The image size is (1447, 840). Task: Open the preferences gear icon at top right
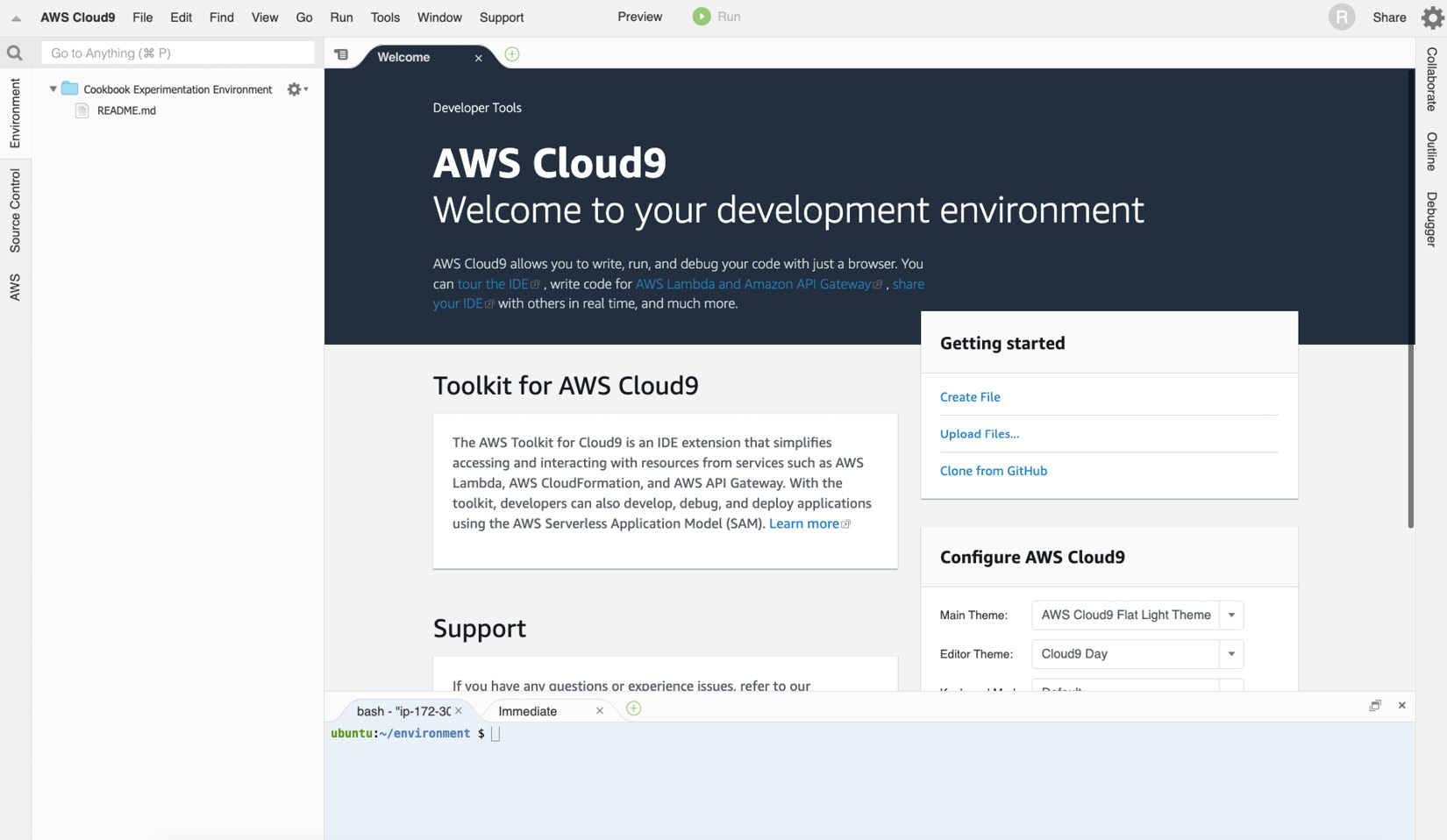[x=1431, y=18]
